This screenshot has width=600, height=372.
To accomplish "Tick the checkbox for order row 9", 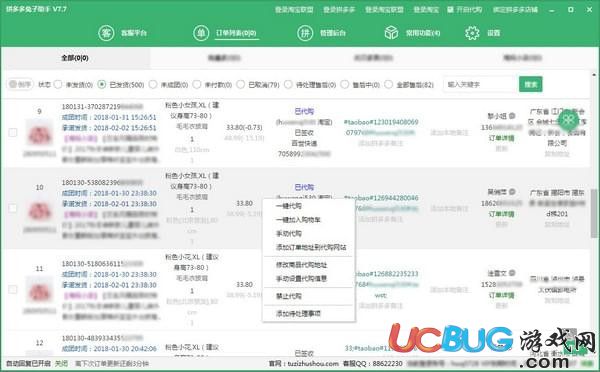I will (13, 132).
